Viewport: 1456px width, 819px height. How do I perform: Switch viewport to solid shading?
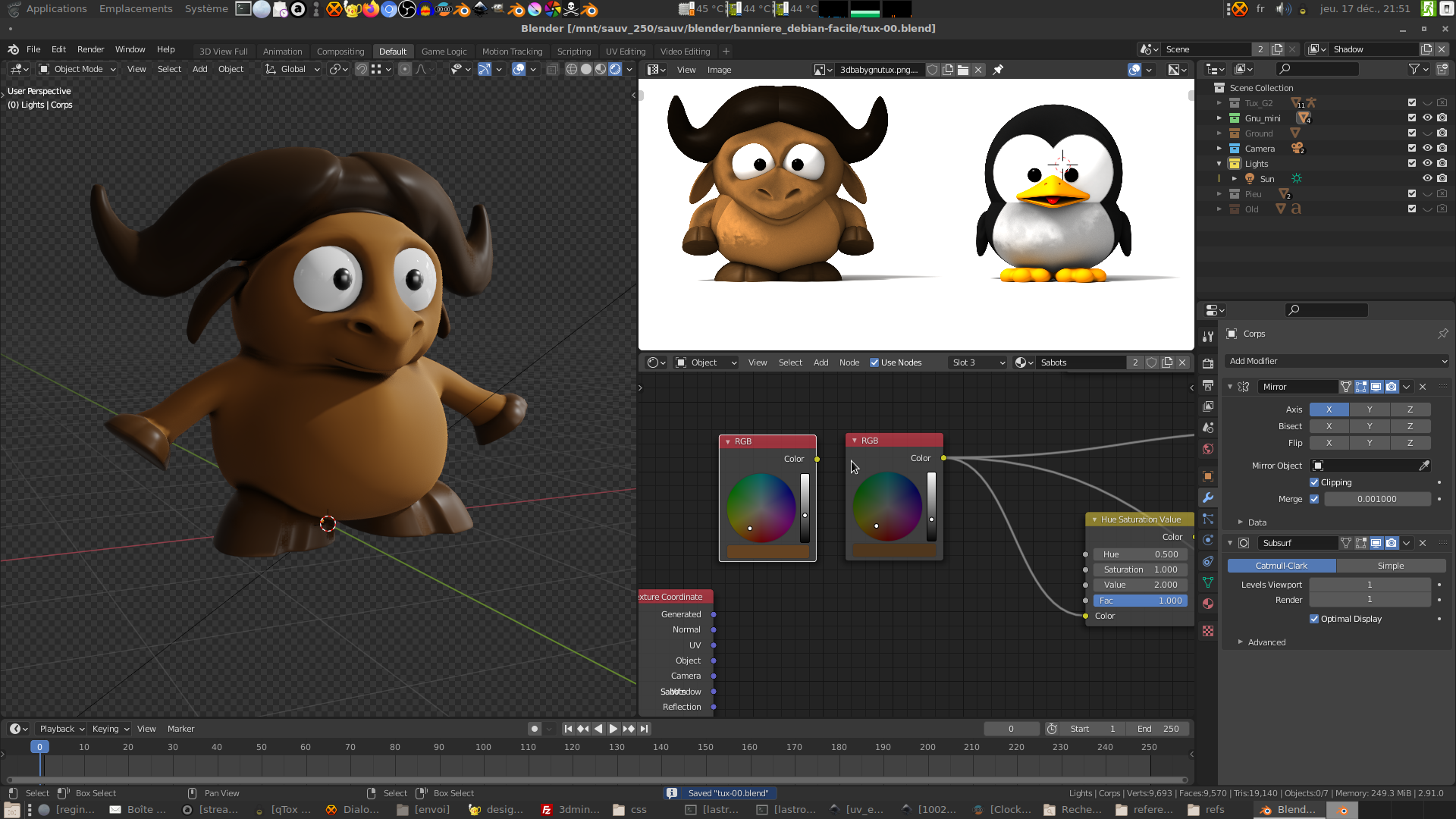pos(586,69)
